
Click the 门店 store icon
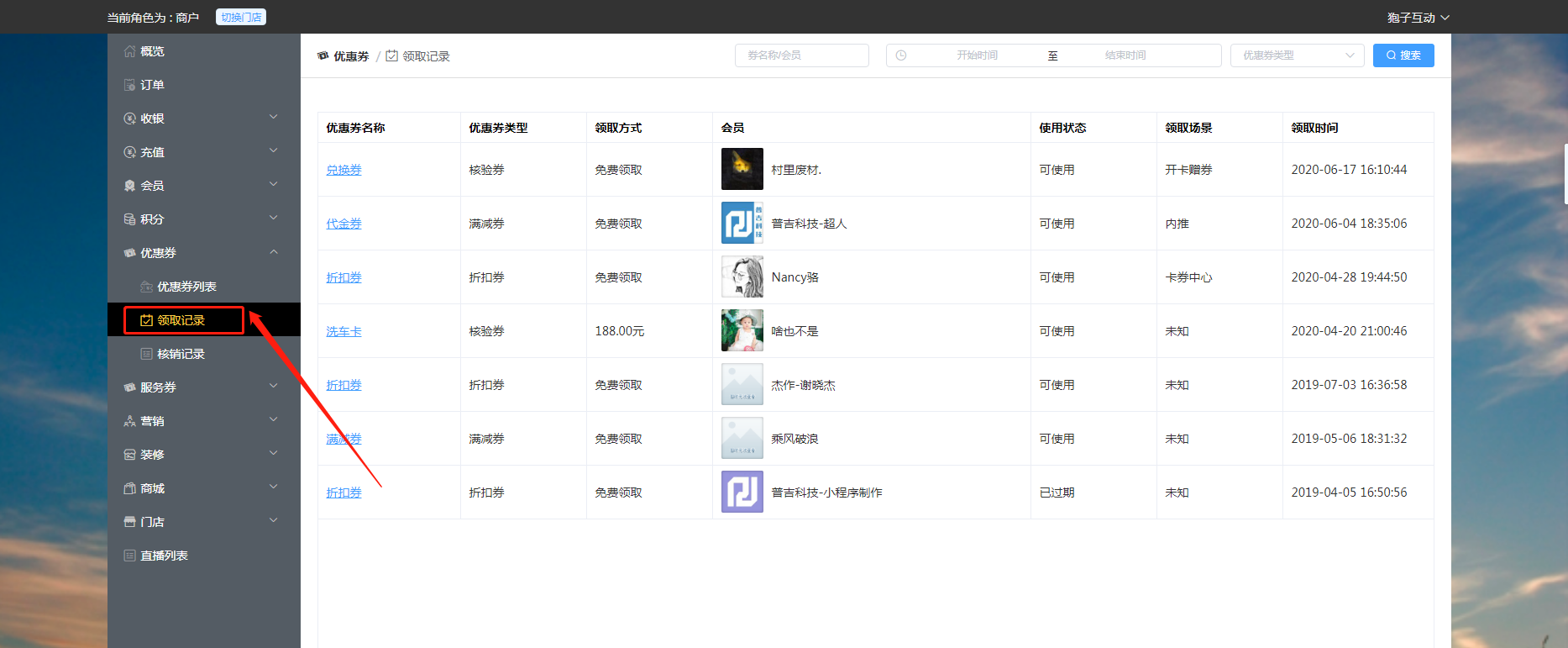pyautogui.click(x=129, y=522)
